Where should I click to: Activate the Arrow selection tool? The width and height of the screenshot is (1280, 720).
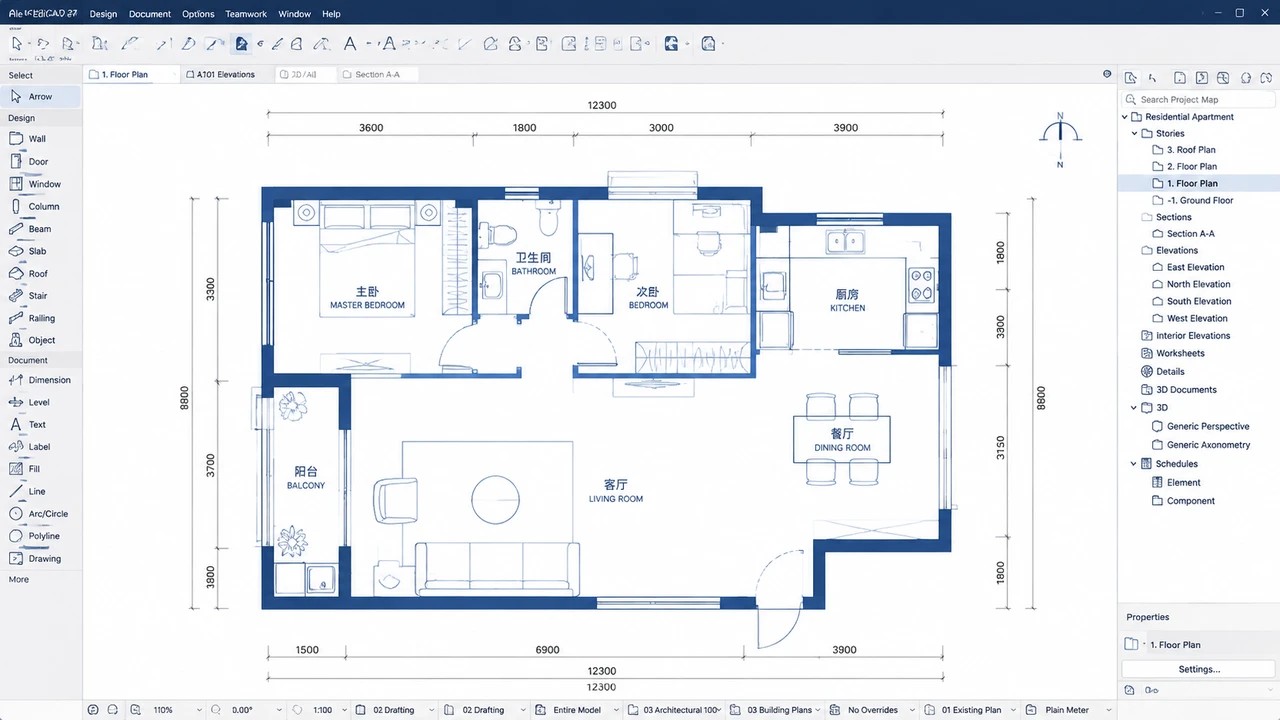40,97
